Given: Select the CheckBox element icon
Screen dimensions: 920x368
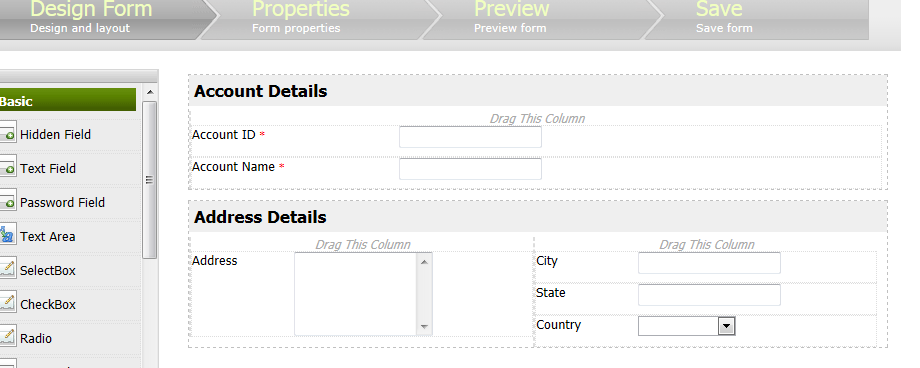Looking at the screenshot, I should [7, 304].
